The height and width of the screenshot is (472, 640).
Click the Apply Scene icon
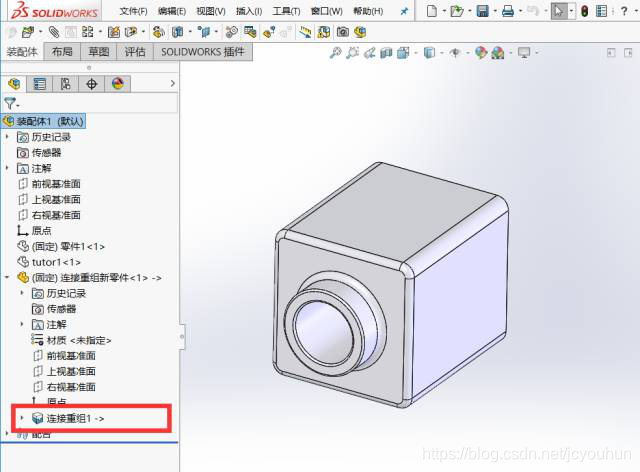(498, 53)
